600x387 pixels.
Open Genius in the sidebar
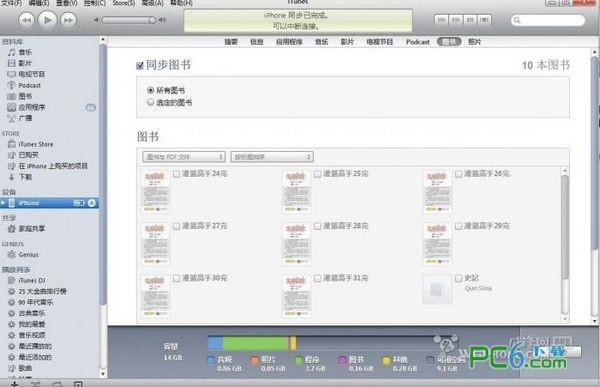pos(28,255)
